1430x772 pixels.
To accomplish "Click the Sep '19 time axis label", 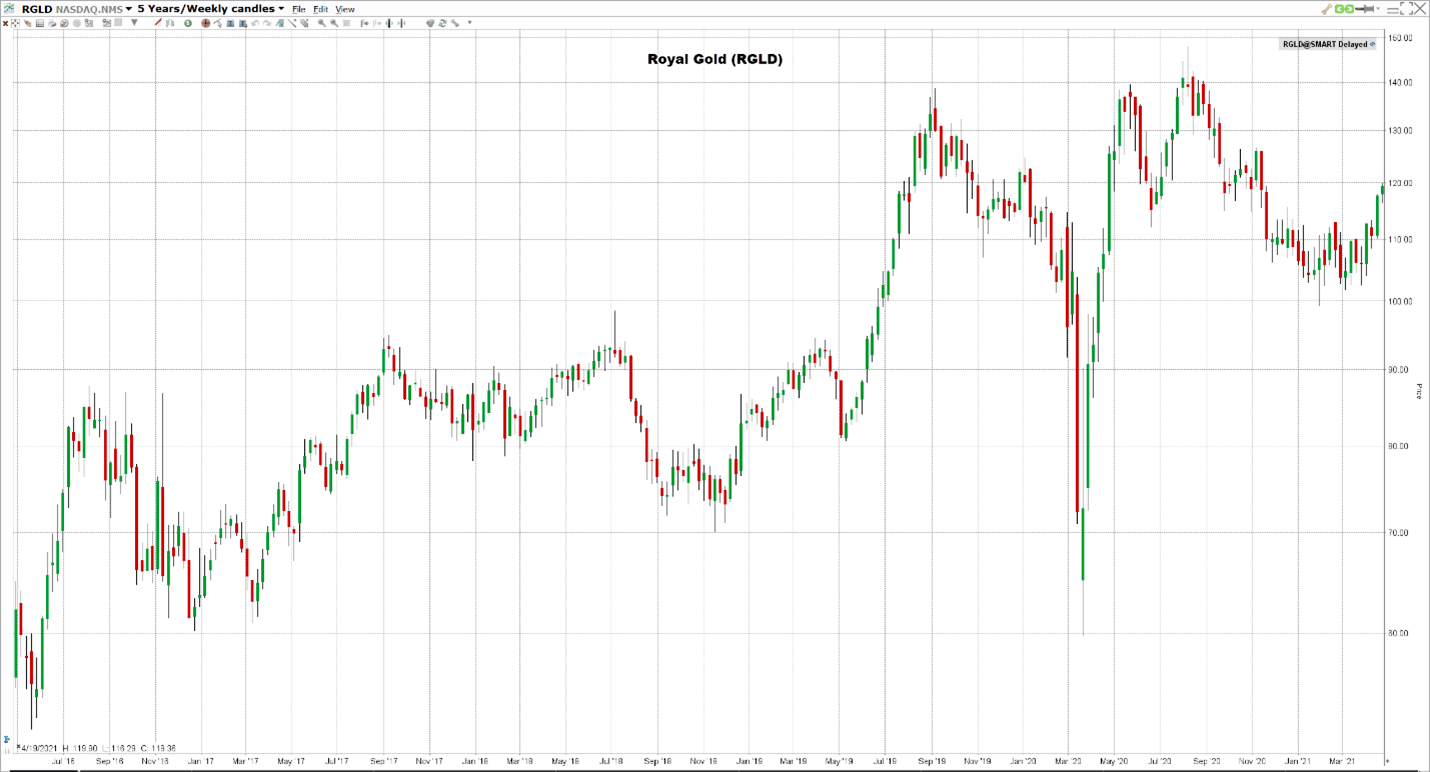I will pos(933,761).
